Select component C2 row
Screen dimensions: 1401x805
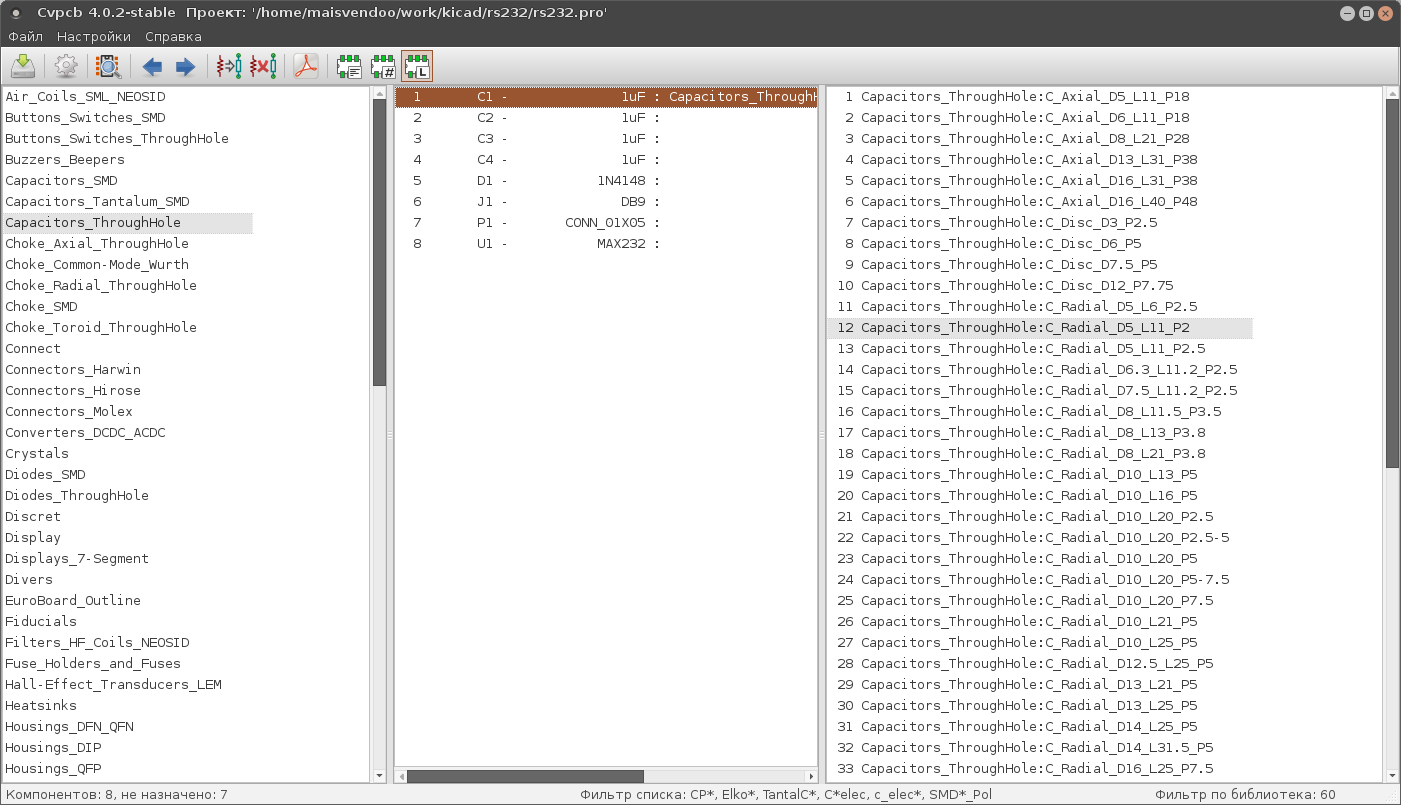(606, 118)
